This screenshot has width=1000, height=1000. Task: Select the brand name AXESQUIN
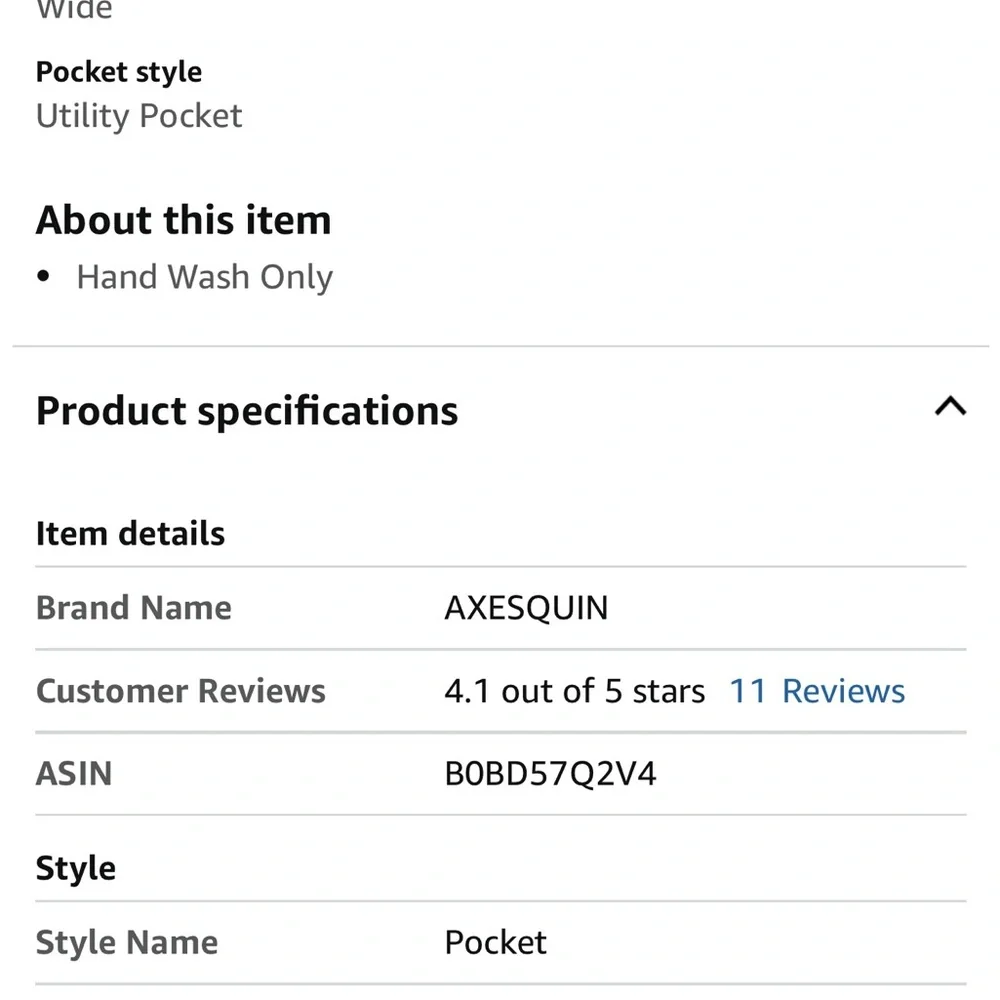click(x=527, y=607)
